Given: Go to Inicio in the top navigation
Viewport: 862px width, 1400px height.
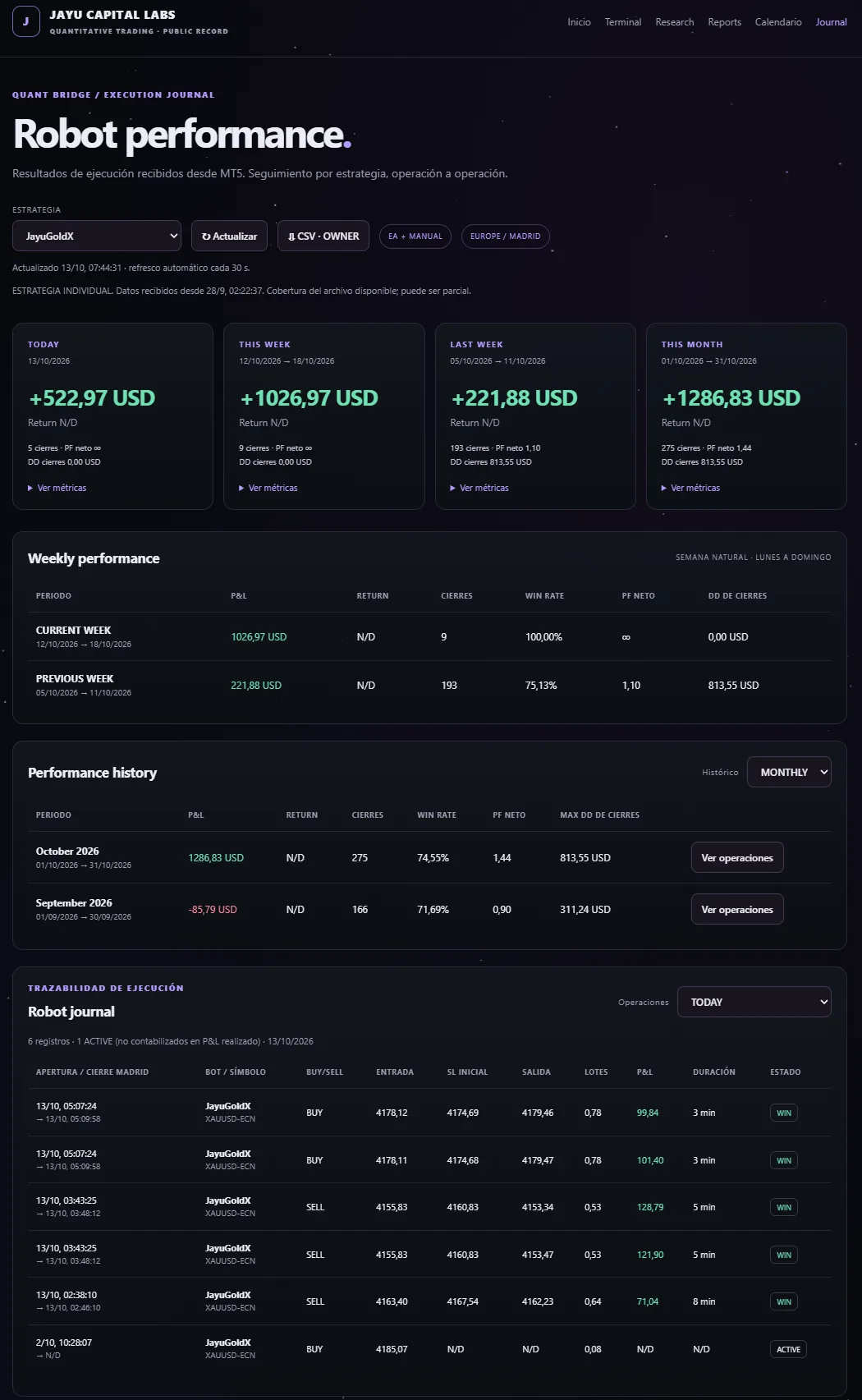Looking at the screenshot, I should point(579,22).
